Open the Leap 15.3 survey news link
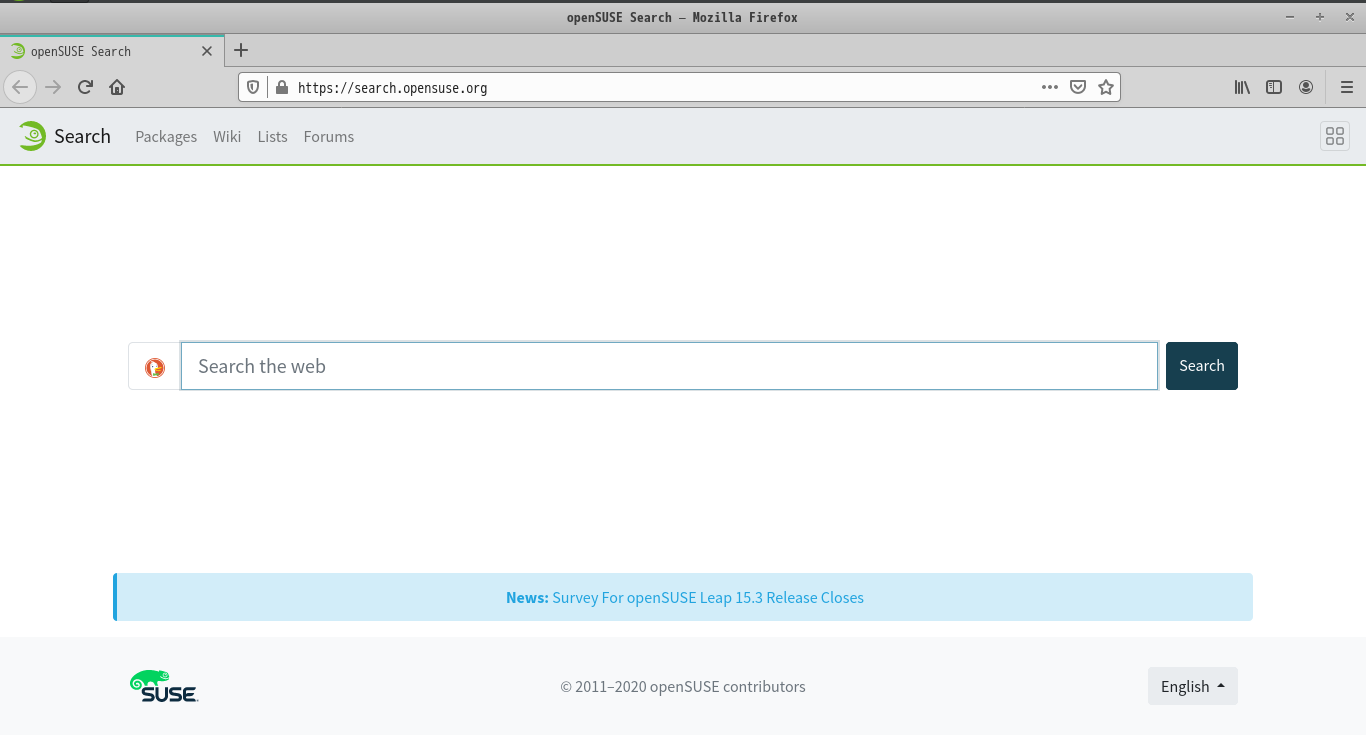The width and height of the screenshot is (1366, 735). [708, 598]
